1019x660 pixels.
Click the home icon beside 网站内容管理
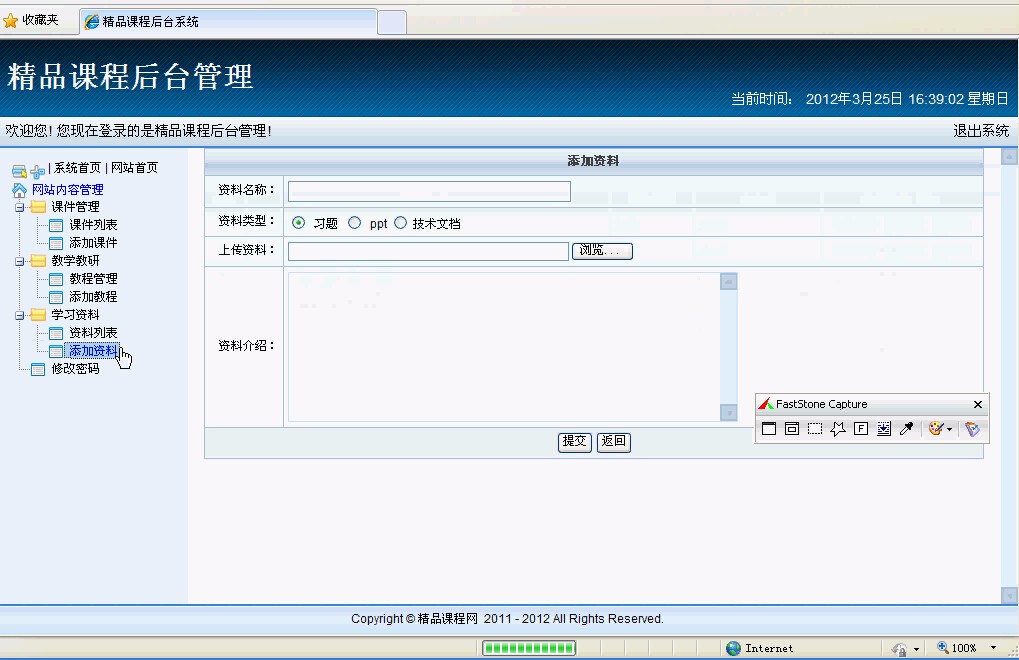(x=22, y=189)
